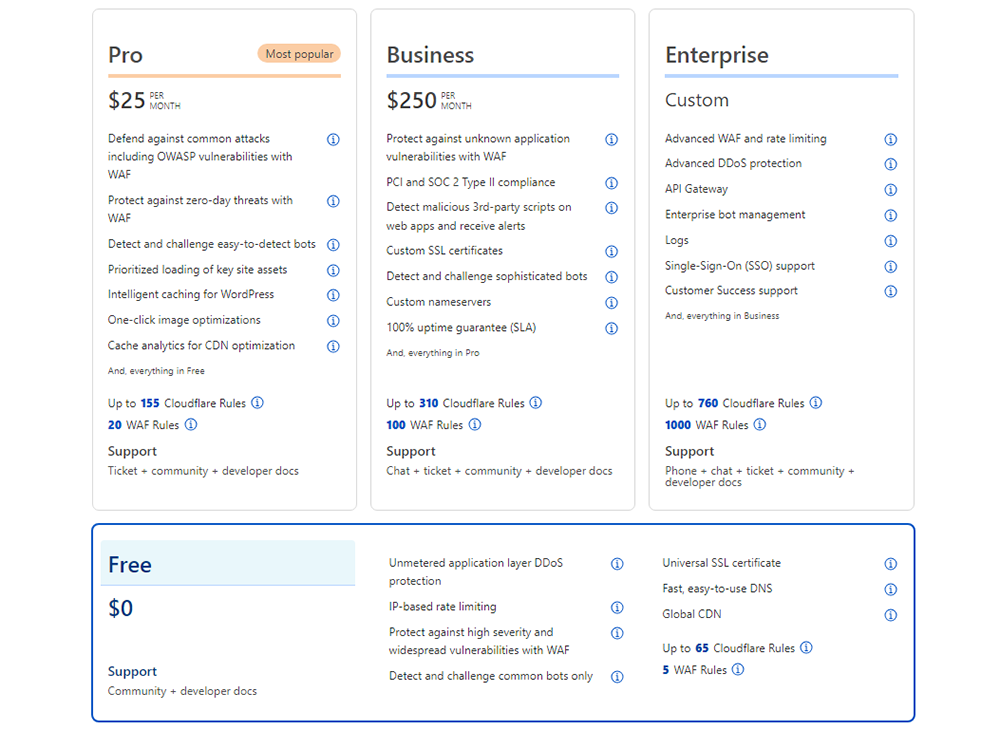Open info icon for 'Global CDN'
The width and height of the screenshot is (1000, 730).
(x=890, y=615)
